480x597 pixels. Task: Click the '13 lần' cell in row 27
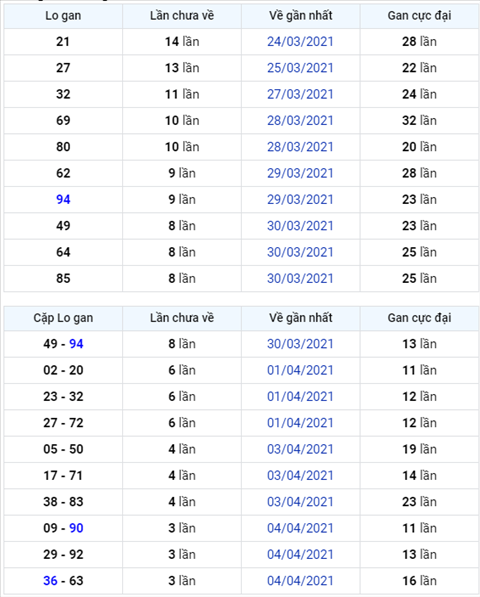[182, 68]
